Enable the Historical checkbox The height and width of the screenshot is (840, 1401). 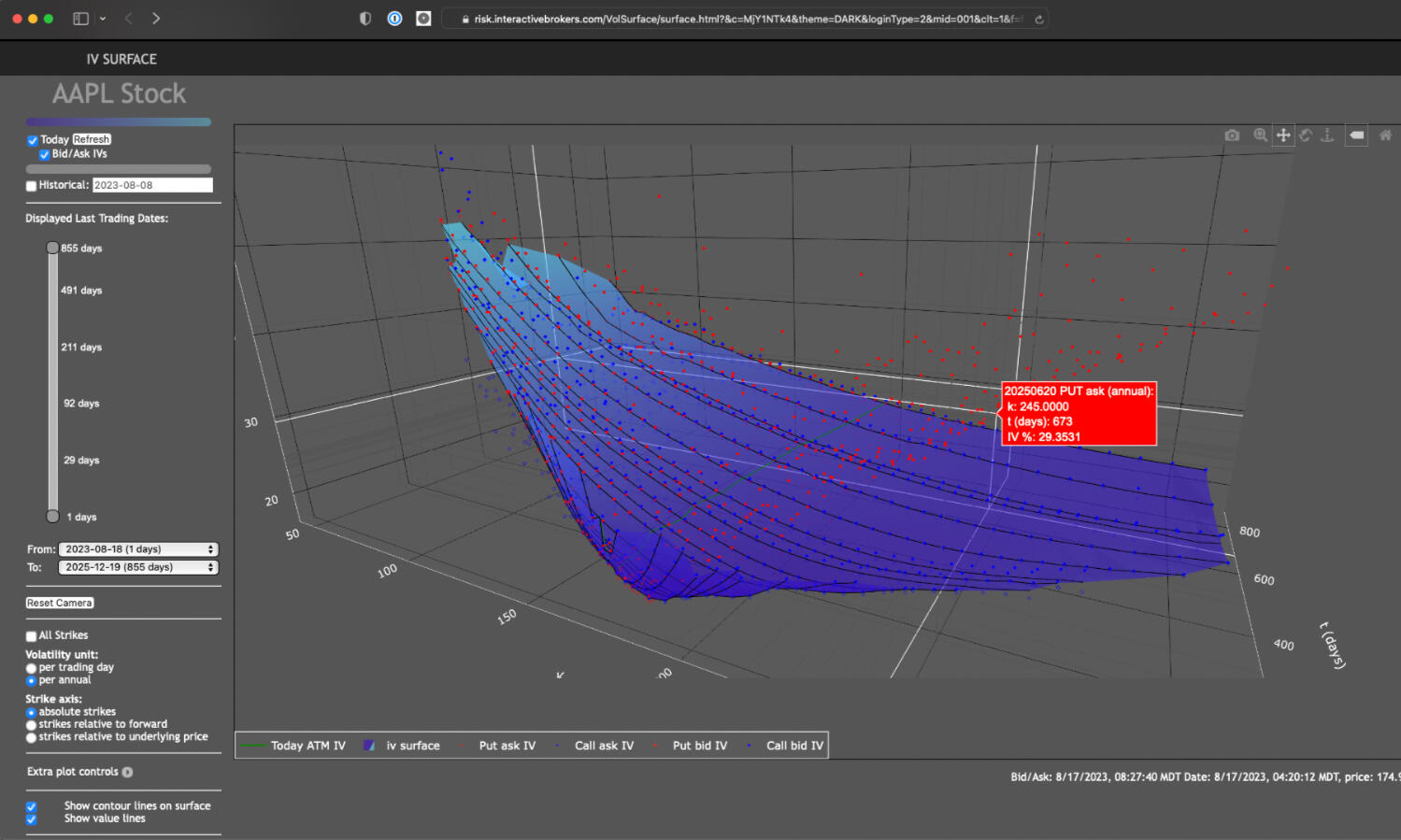tap(31, 186)
